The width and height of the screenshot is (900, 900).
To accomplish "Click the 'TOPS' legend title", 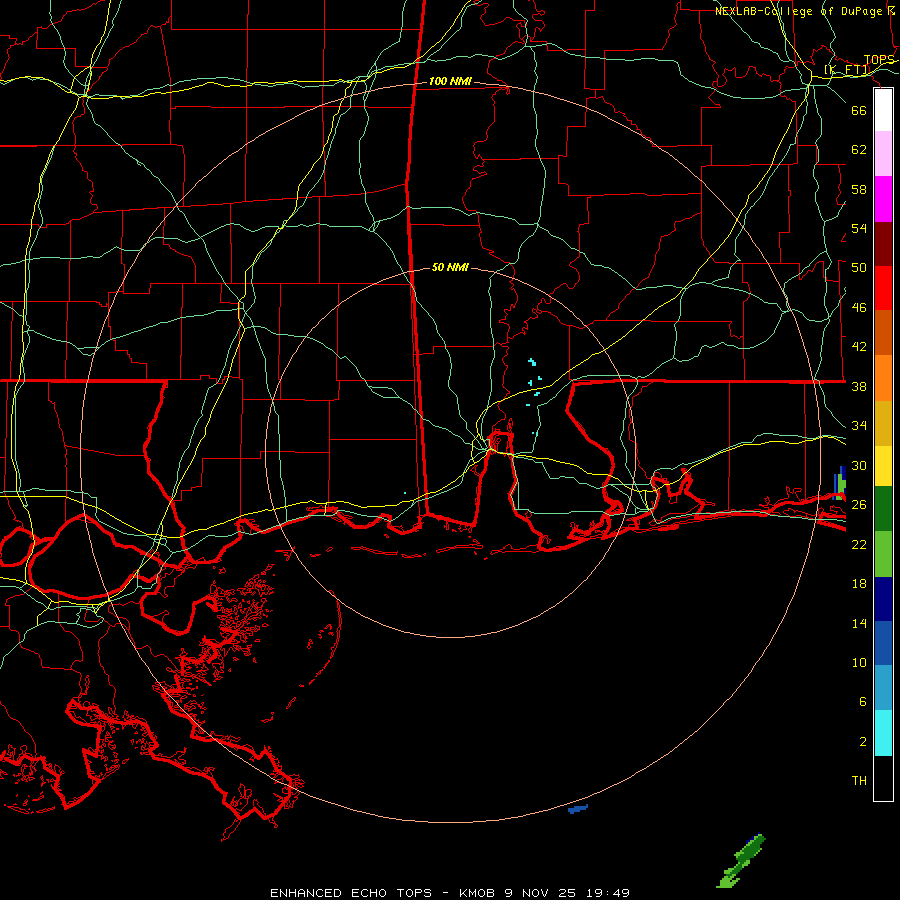I will pos(879,60).
